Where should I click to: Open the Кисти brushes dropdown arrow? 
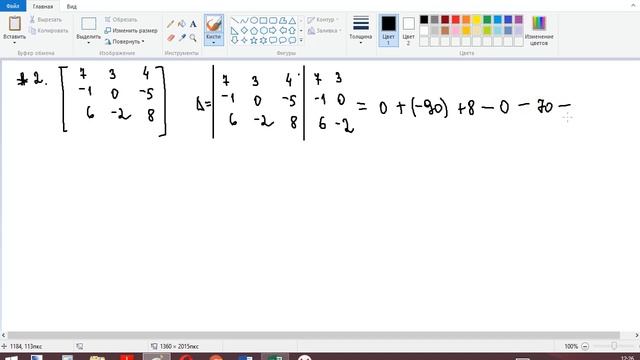point(214,42)
